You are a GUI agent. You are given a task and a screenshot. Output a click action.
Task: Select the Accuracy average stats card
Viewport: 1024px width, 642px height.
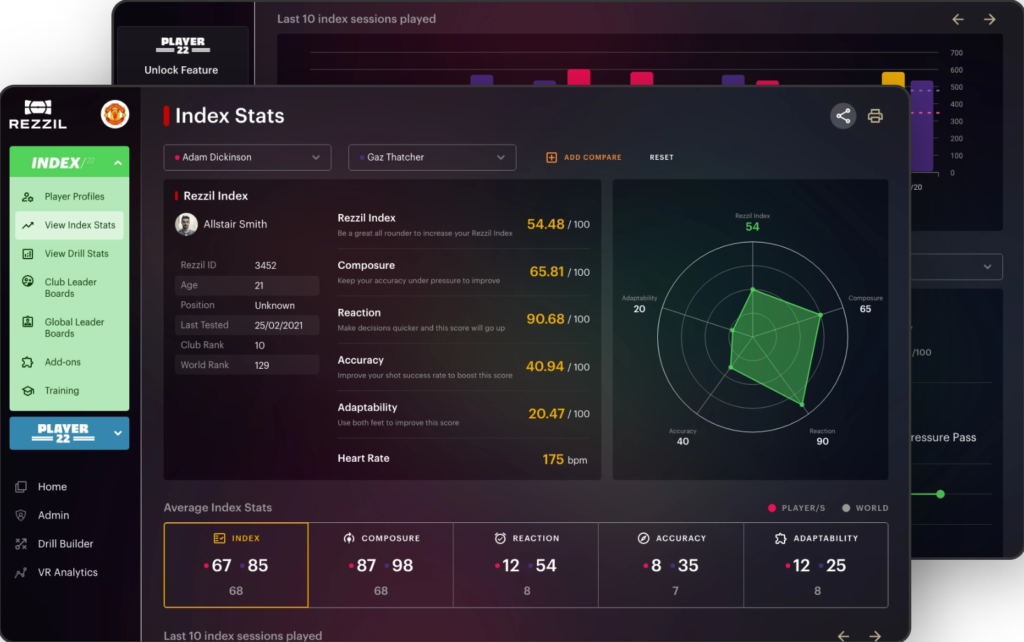pos(671,565)
